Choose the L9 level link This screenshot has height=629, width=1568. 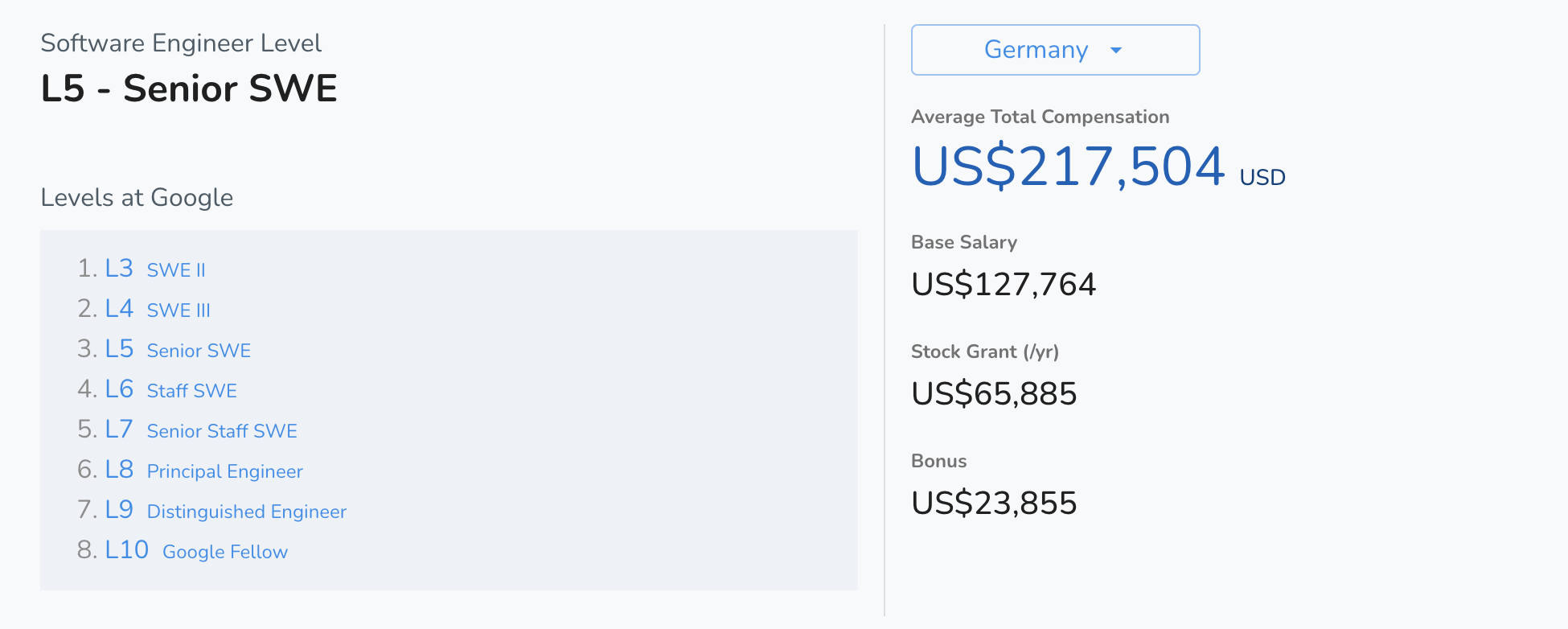click(119, 510)
